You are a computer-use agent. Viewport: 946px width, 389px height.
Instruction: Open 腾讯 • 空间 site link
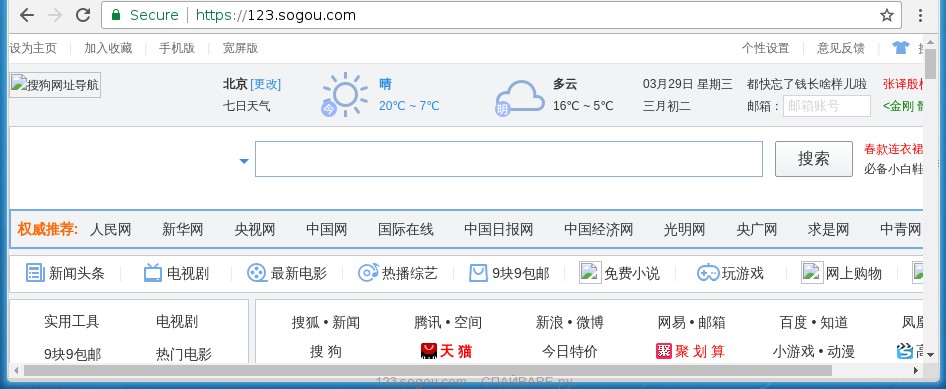[448, 323]
